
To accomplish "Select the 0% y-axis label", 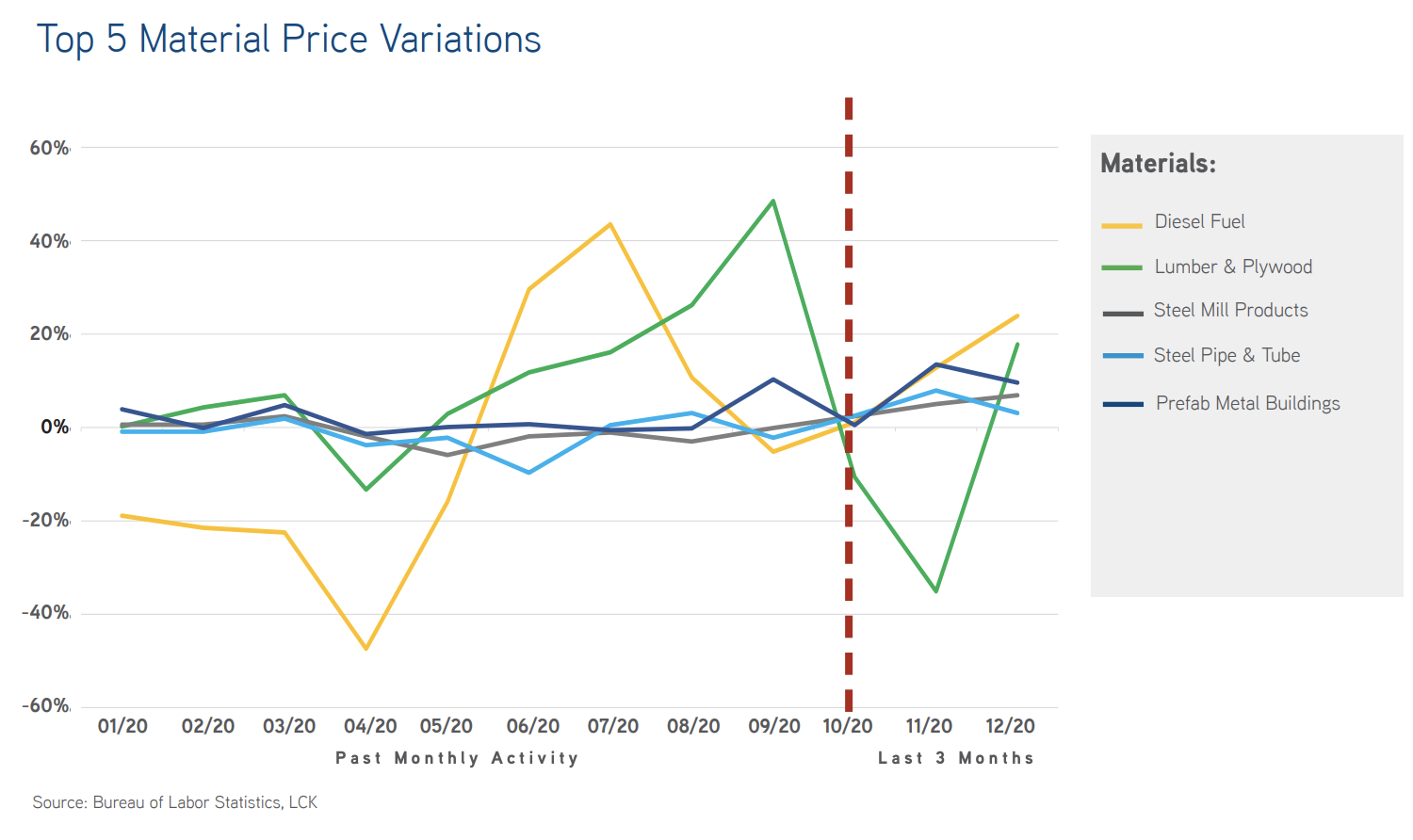I will click(55, 428).
